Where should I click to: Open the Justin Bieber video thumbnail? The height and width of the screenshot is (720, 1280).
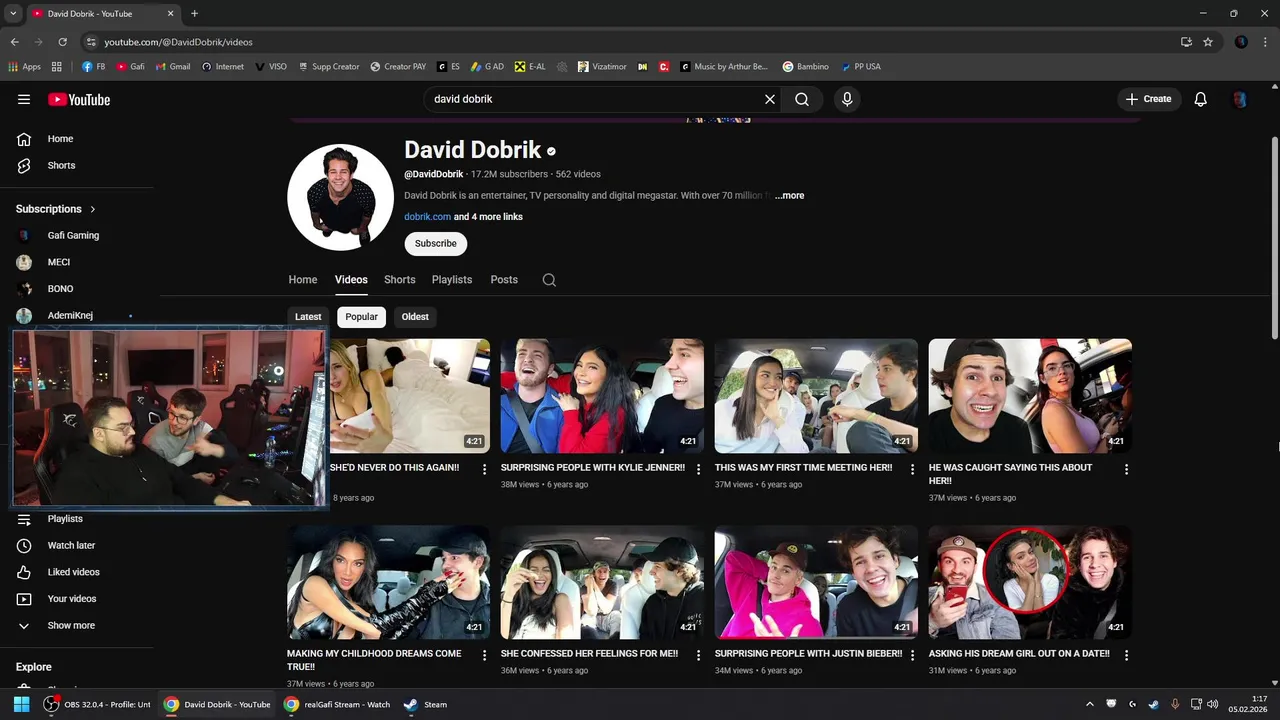816,582
